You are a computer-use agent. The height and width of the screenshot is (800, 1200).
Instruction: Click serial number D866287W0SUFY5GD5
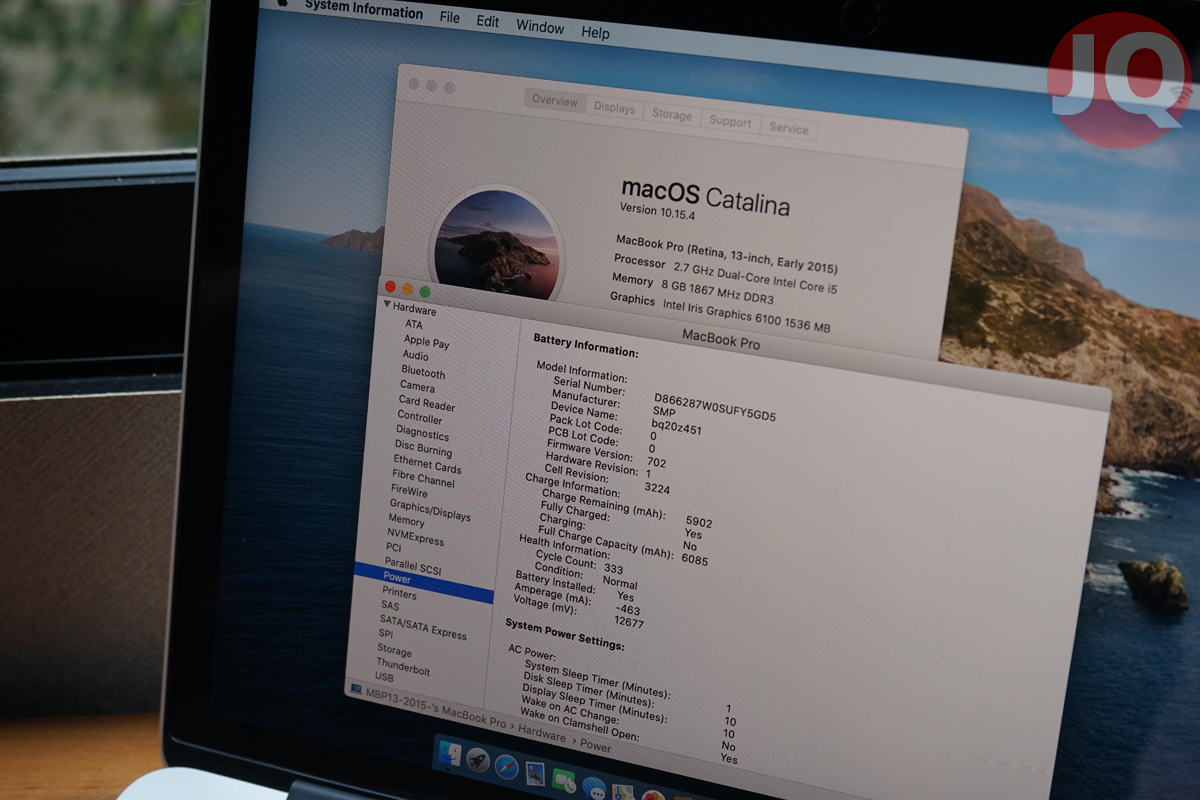(715, 406)
